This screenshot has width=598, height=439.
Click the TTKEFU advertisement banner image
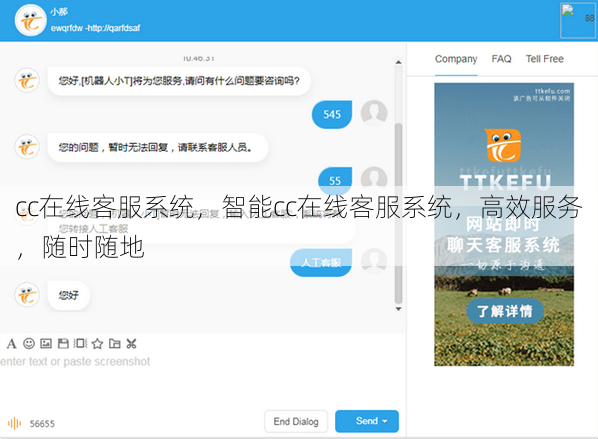click(x=504, y=224)
